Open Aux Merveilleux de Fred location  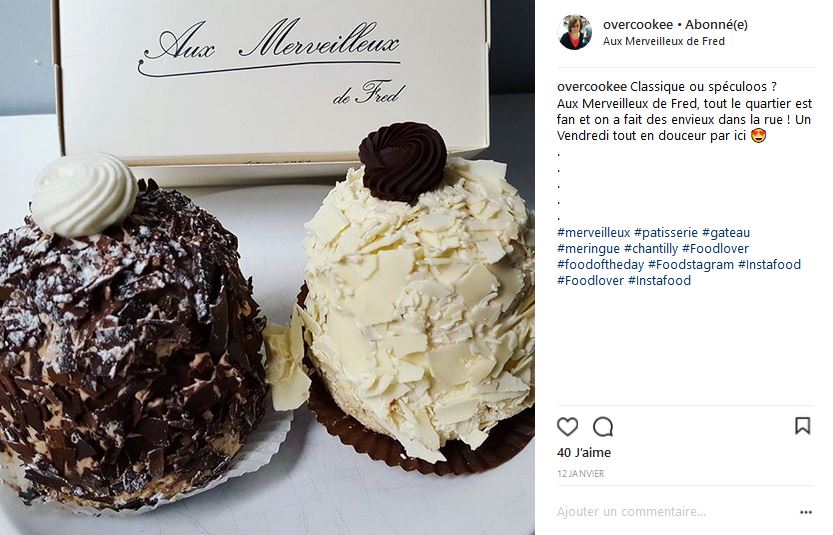[664, 41]
